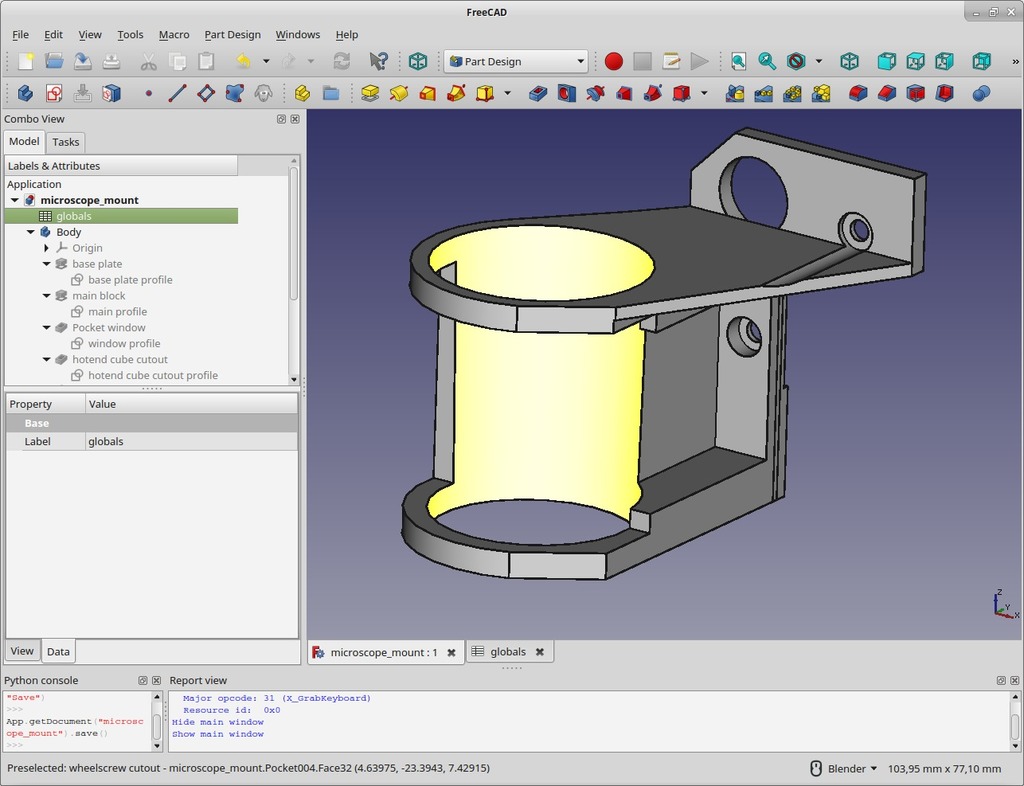Screen dimensions: 1024x786
Task: Open the Windows menu
Action: (x=298, y=35)
